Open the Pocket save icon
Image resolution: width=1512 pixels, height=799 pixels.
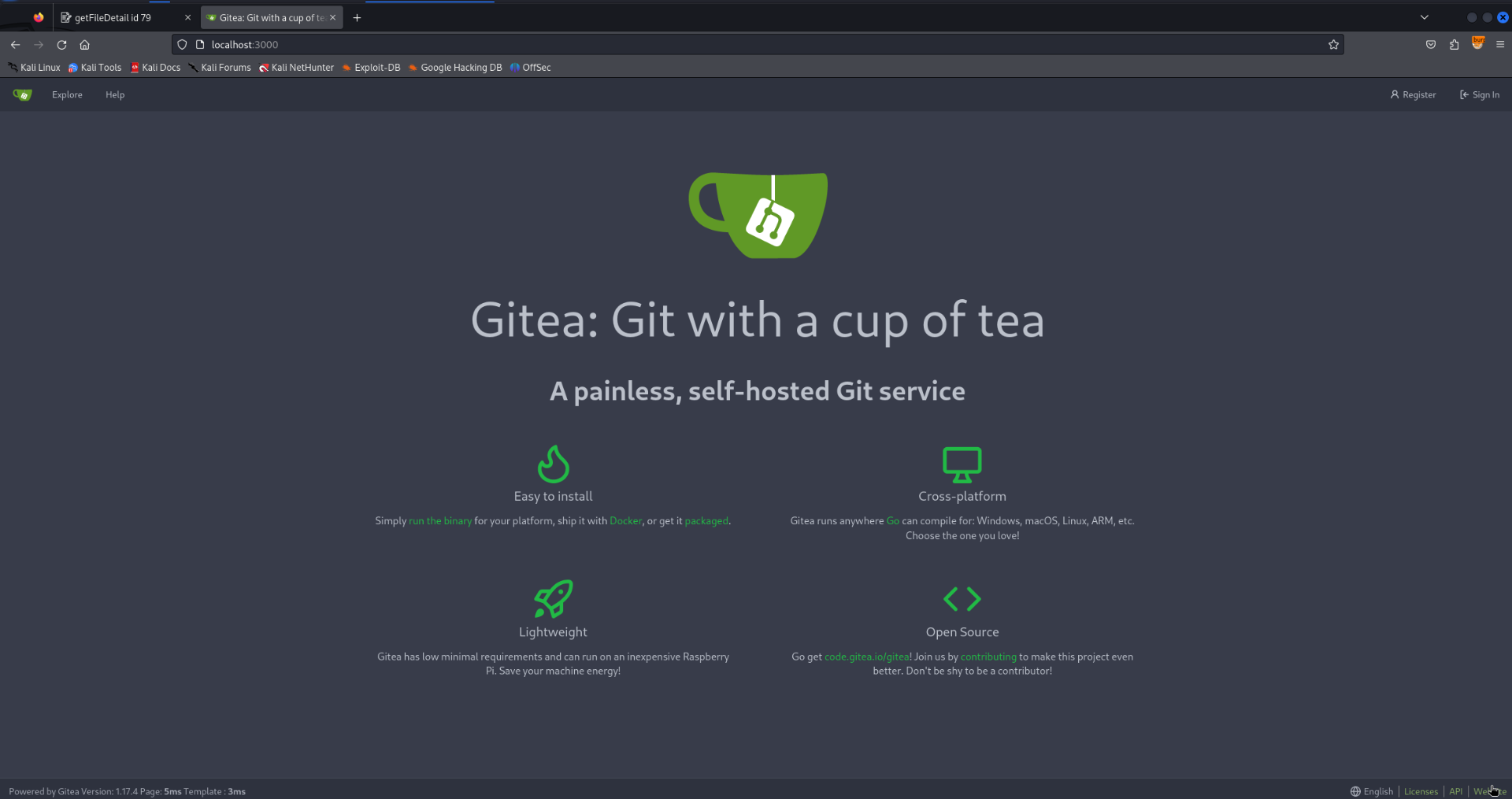[1431, 45]
